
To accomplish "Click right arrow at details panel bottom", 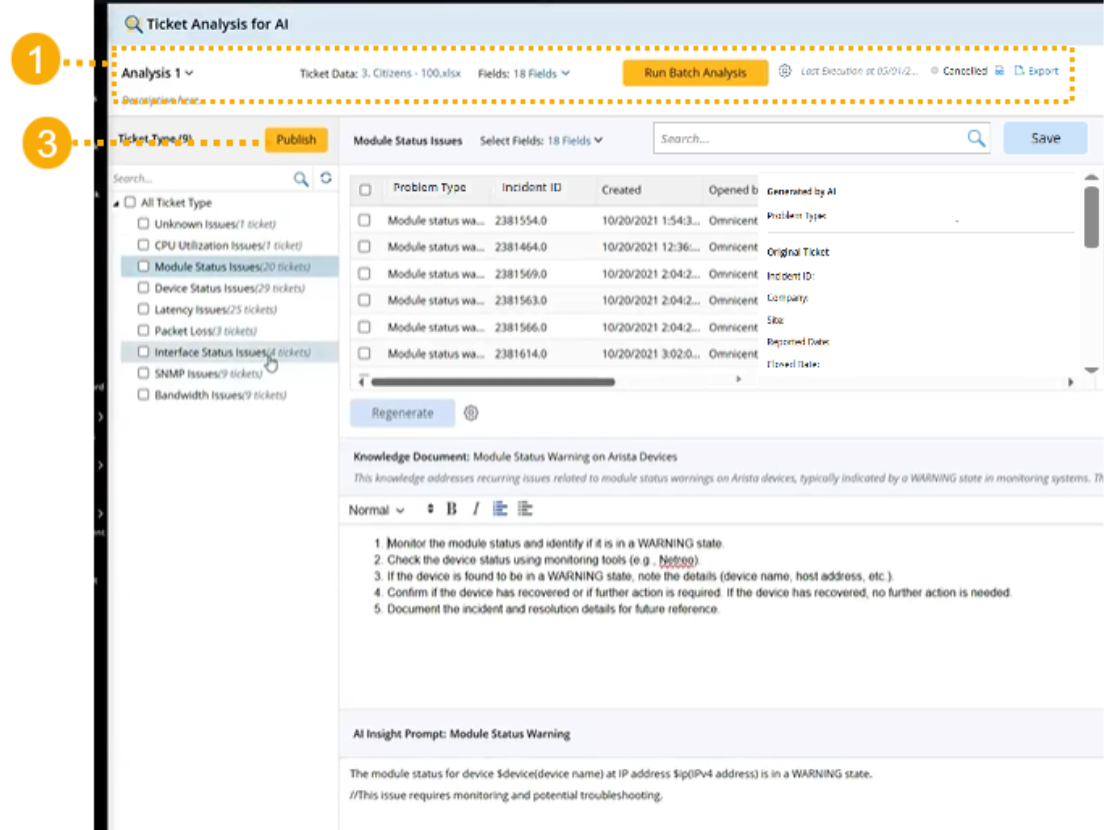I will pyautogui.click(x=1071, y=382).
